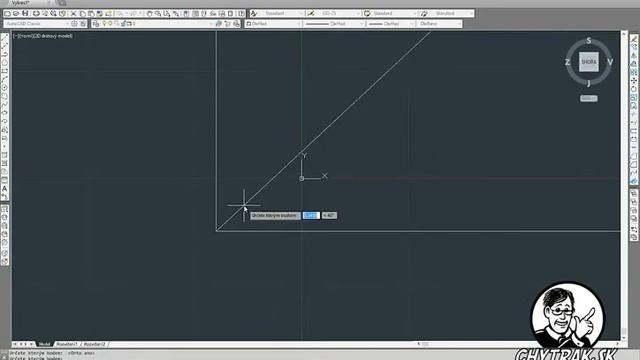The image size is (640, 360).
Task: Open the Text Style manager icon
Action: pyautogui.click(x=254, y=13)
